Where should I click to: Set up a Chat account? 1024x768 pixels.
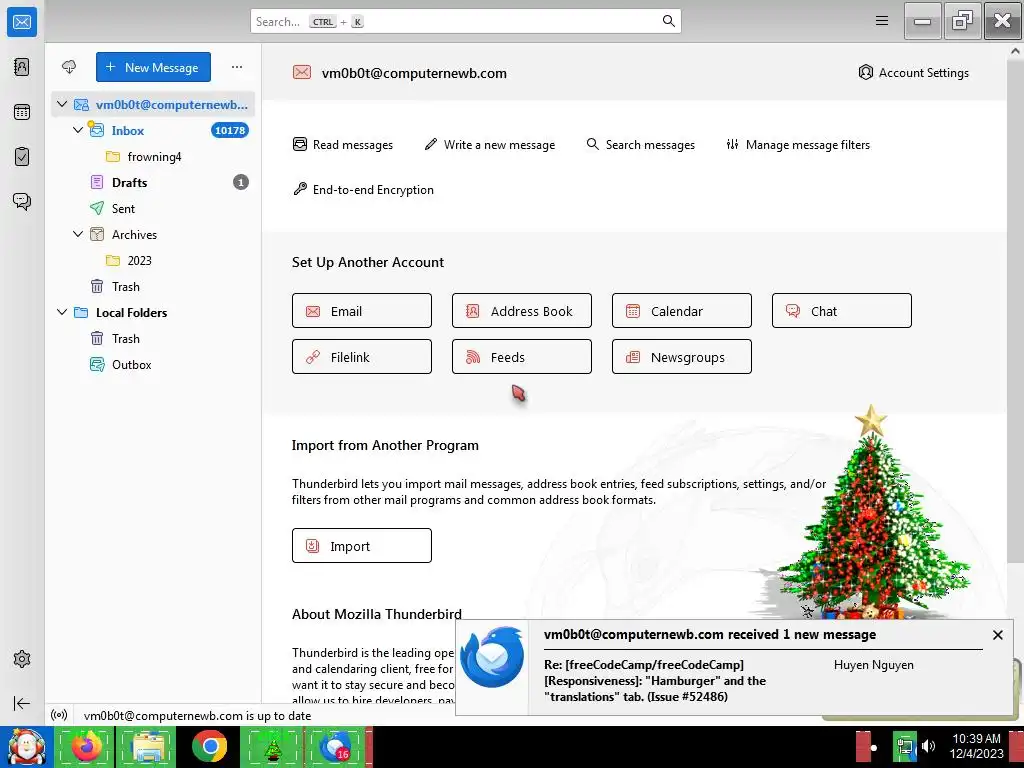[842, 311]
